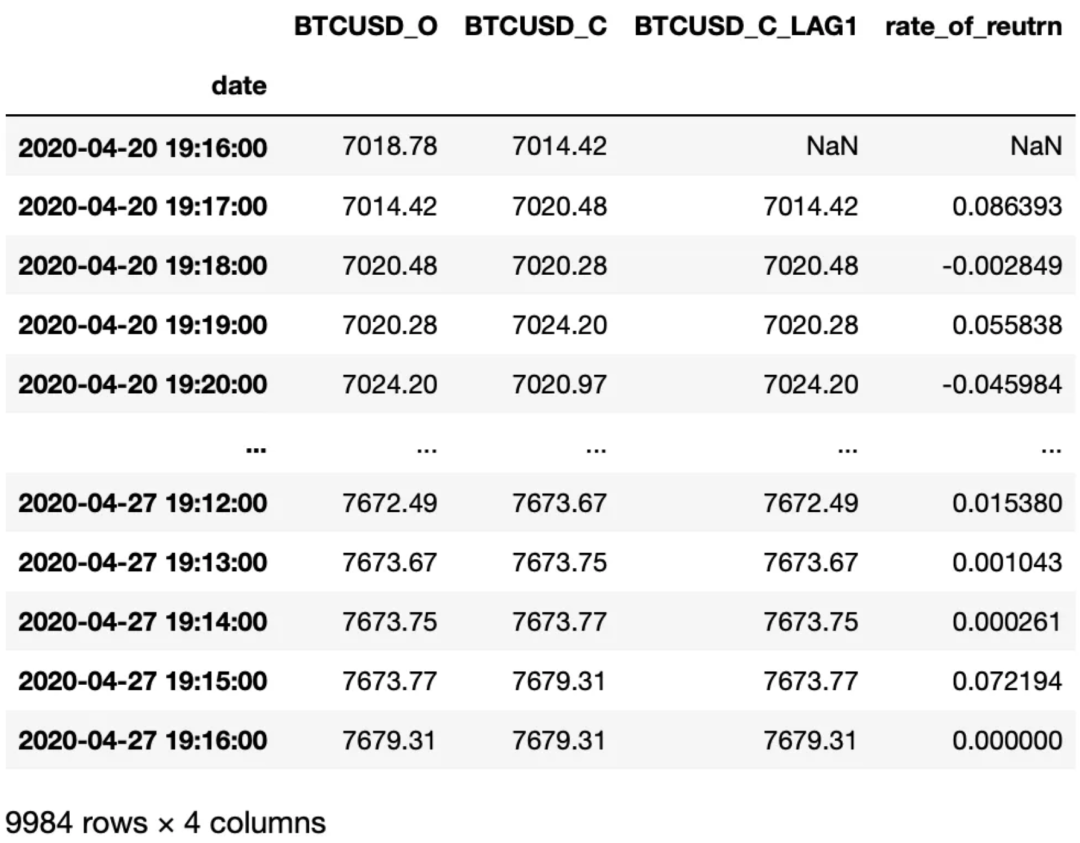
Task: Select row index 2020-04-20 19:17:00
Action: [143, 207]
